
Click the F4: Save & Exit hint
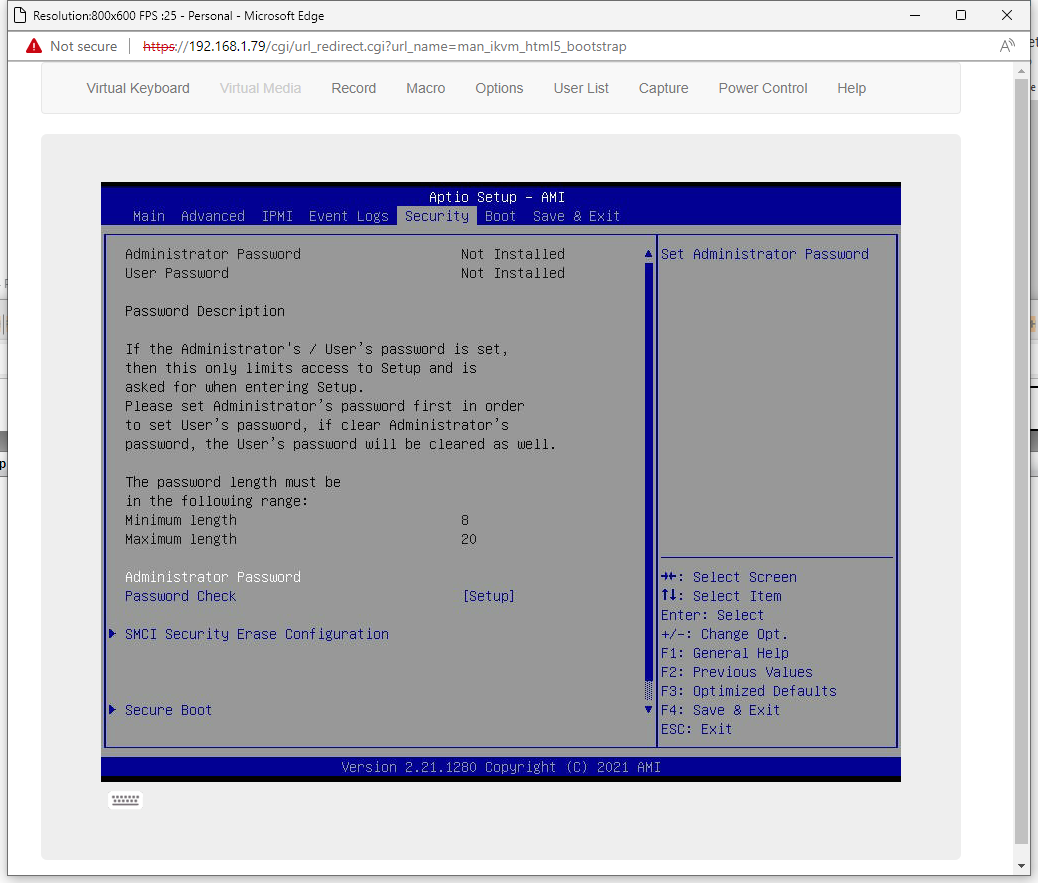click(x=720, y=710)
